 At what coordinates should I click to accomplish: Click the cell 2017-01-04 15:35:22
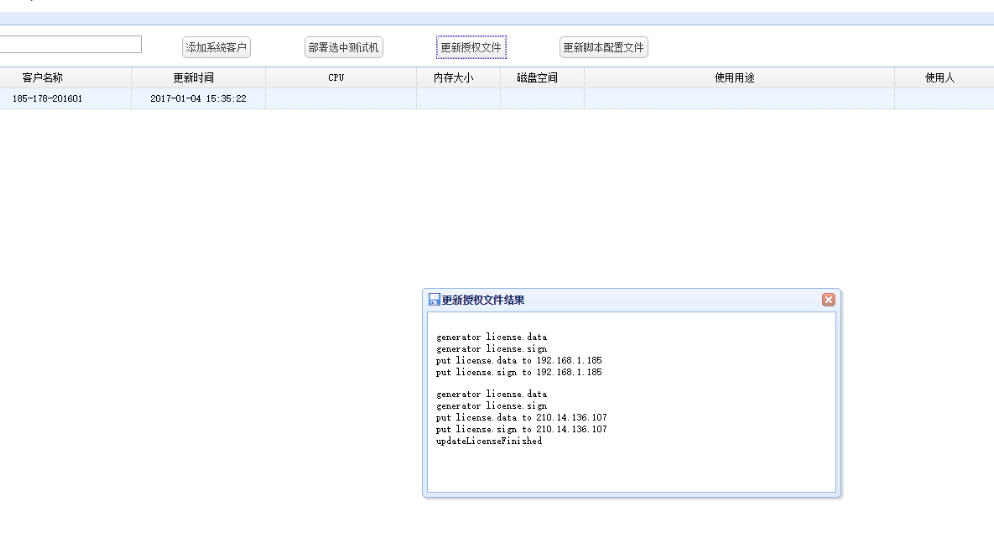point(198,99)
